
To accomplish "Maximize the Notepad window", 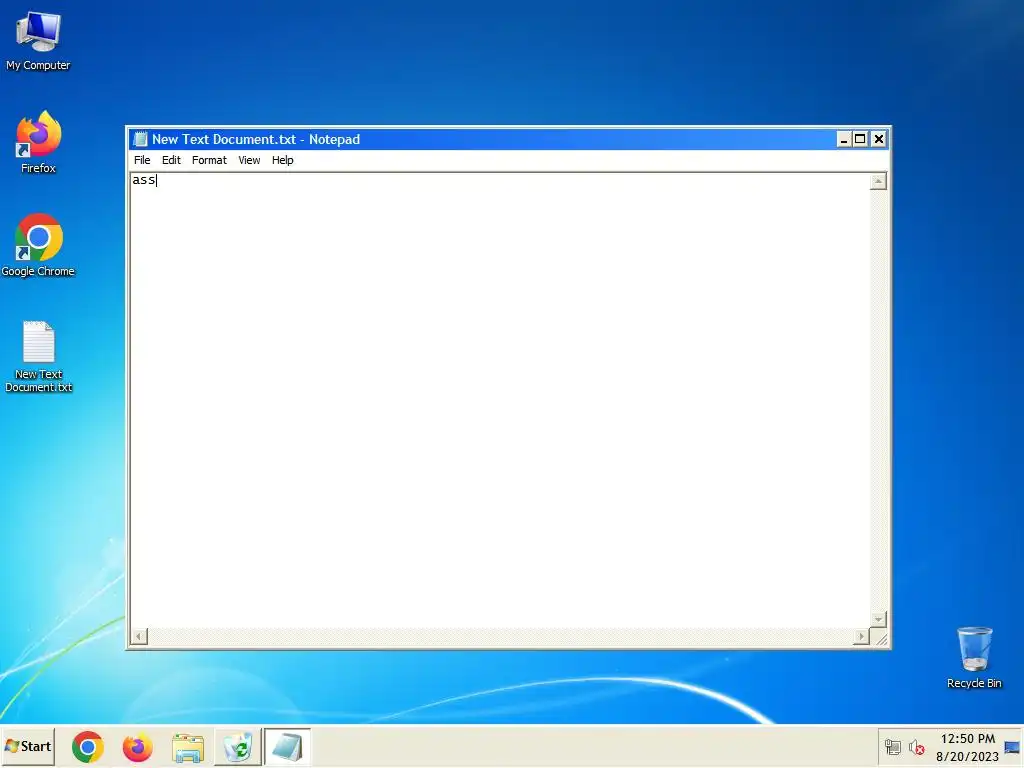I will [860, 139].
